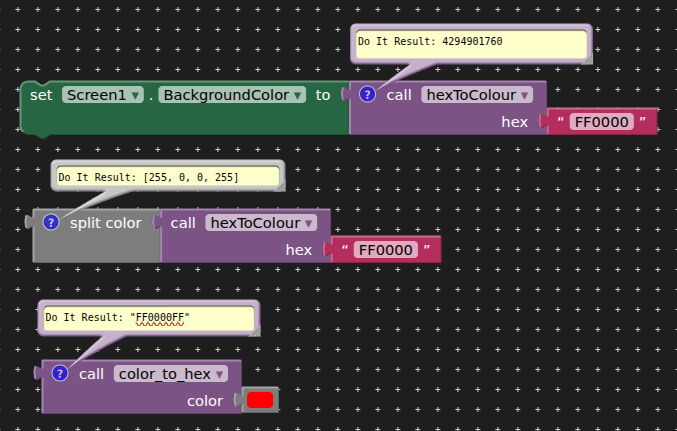
Task: Open the hexToColour dropdown in the set BackgroundColor block
Action: tap(477, 95)
